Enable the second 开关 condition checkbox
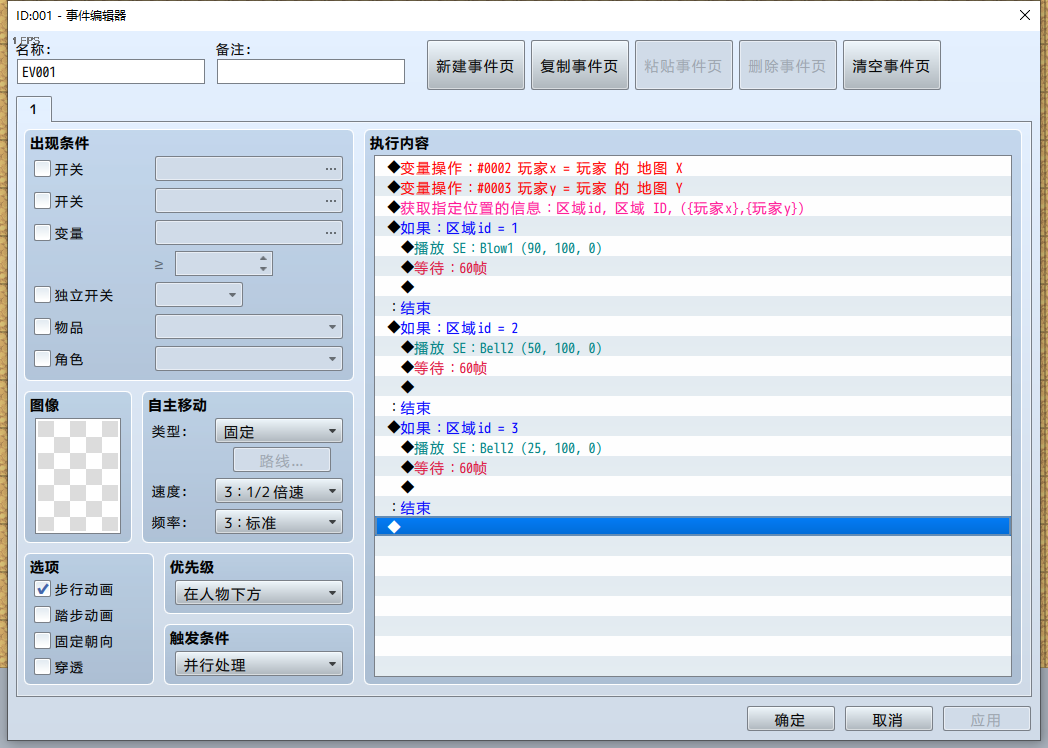 [42, 201]
